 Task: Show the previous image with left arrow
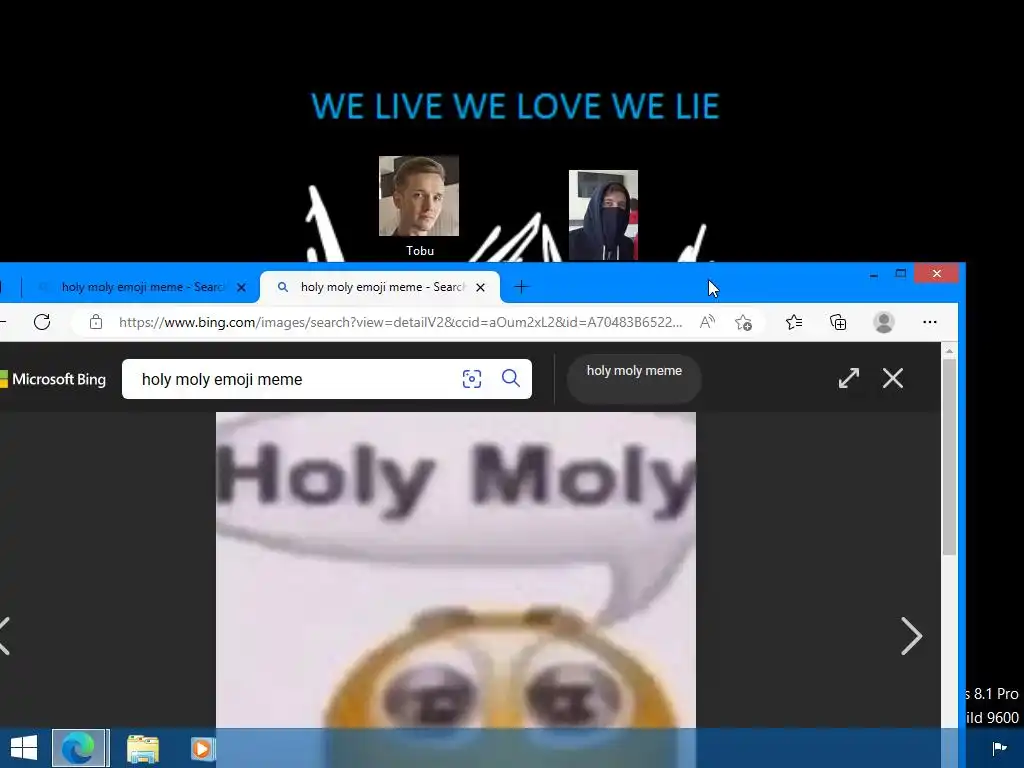point(5,636)
